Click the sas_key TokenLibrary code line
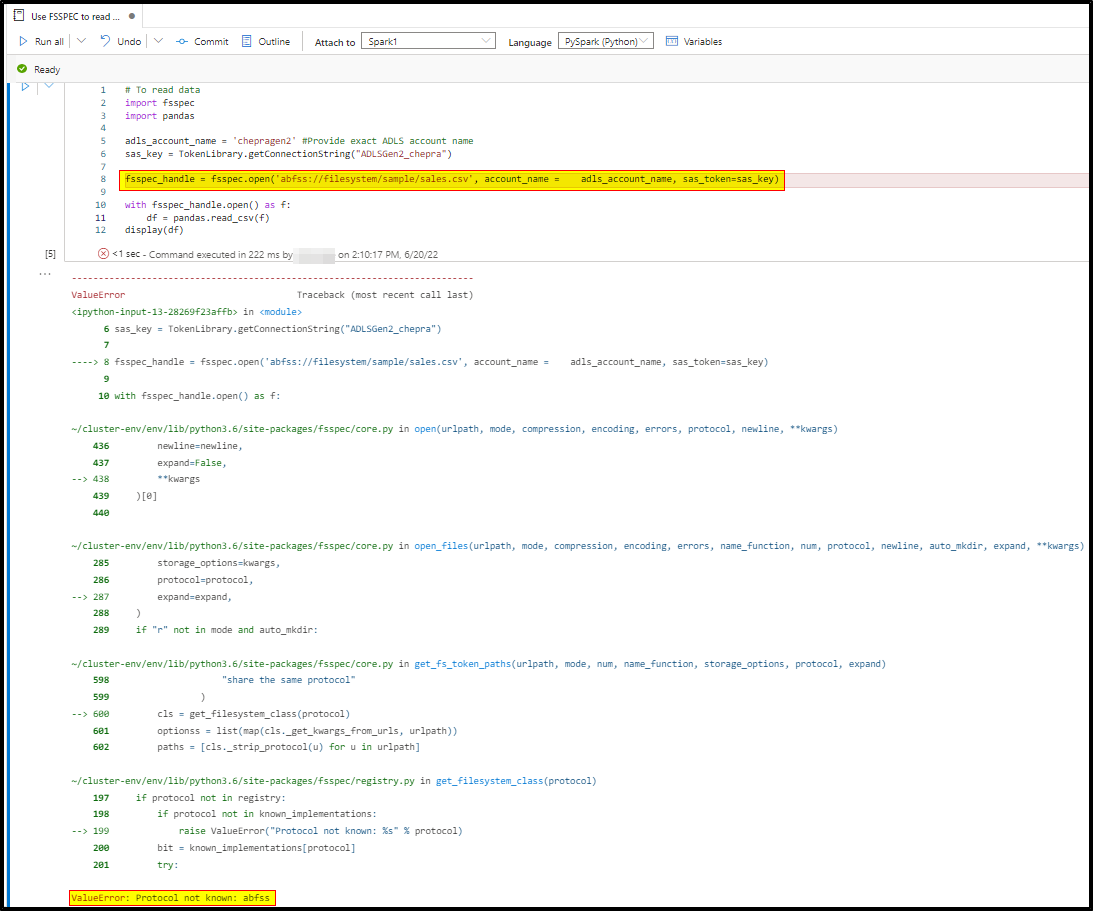 [288, 154]
